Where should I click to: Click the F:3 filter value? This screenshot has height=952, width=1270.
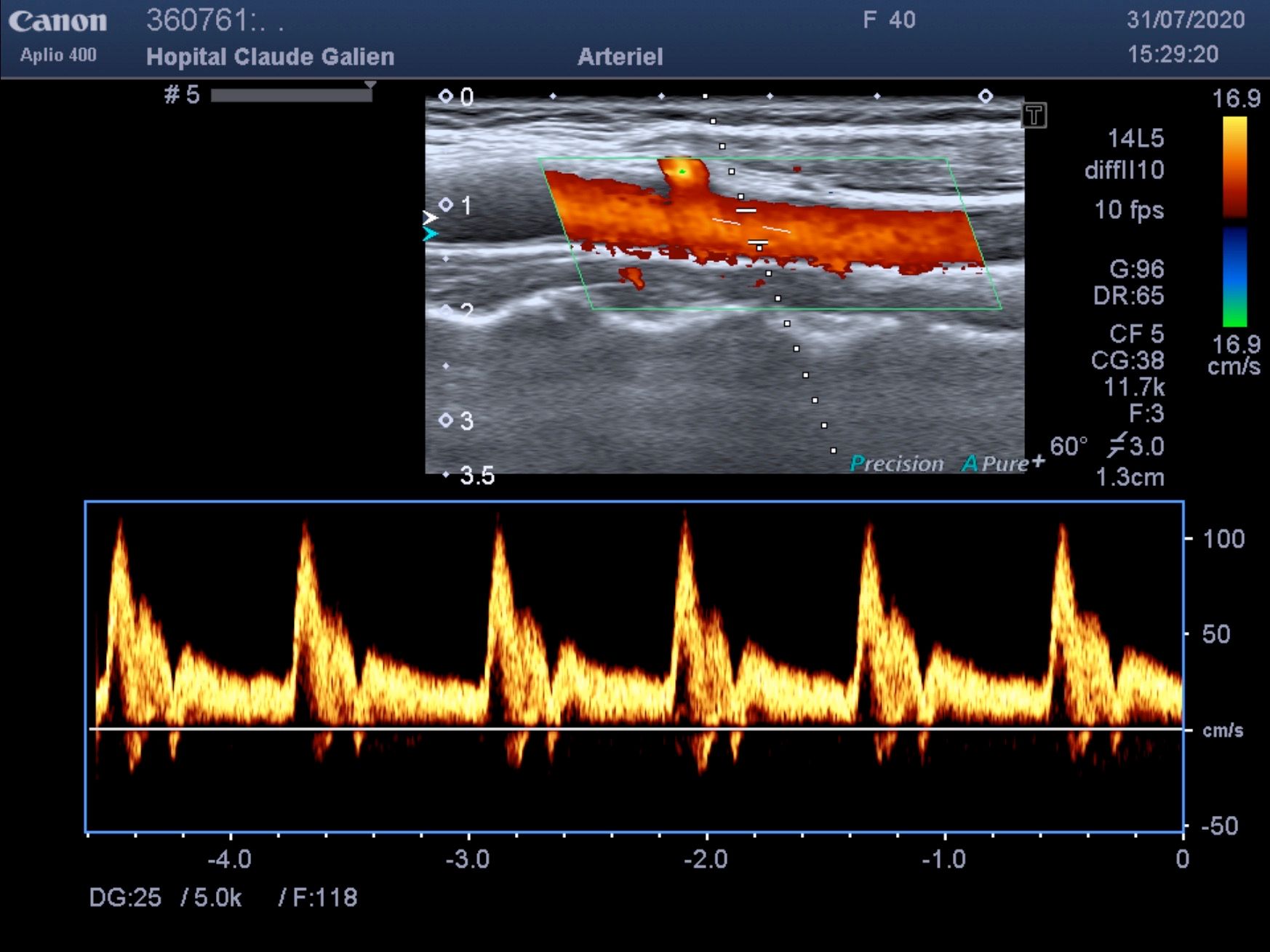click(1146, 414)
